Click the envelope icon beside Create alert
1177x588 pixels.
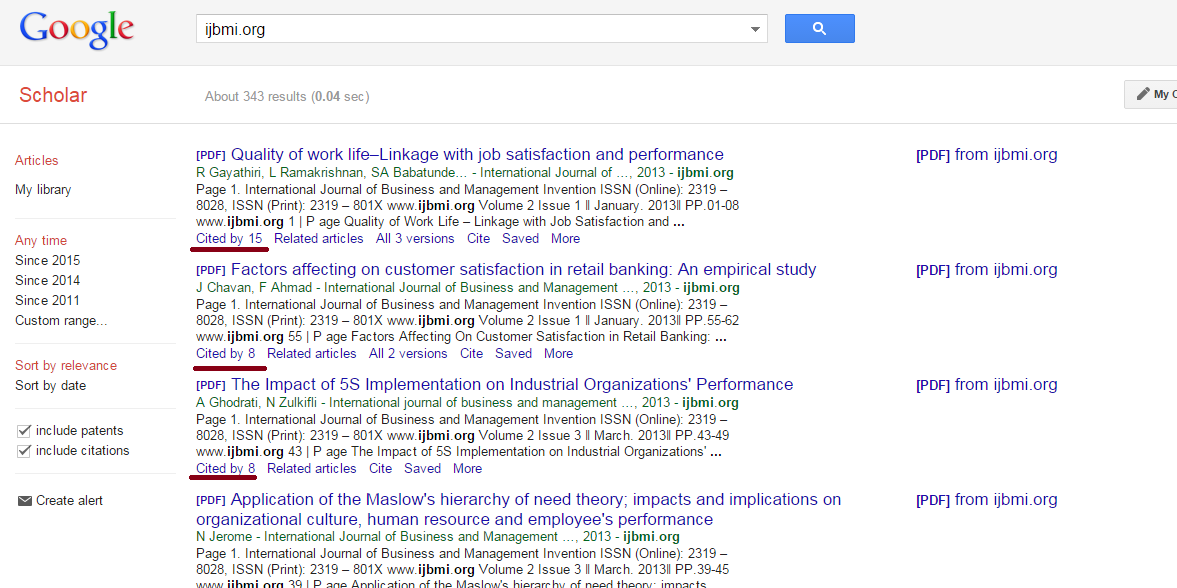pyautogui.click(x=25, y=501)
